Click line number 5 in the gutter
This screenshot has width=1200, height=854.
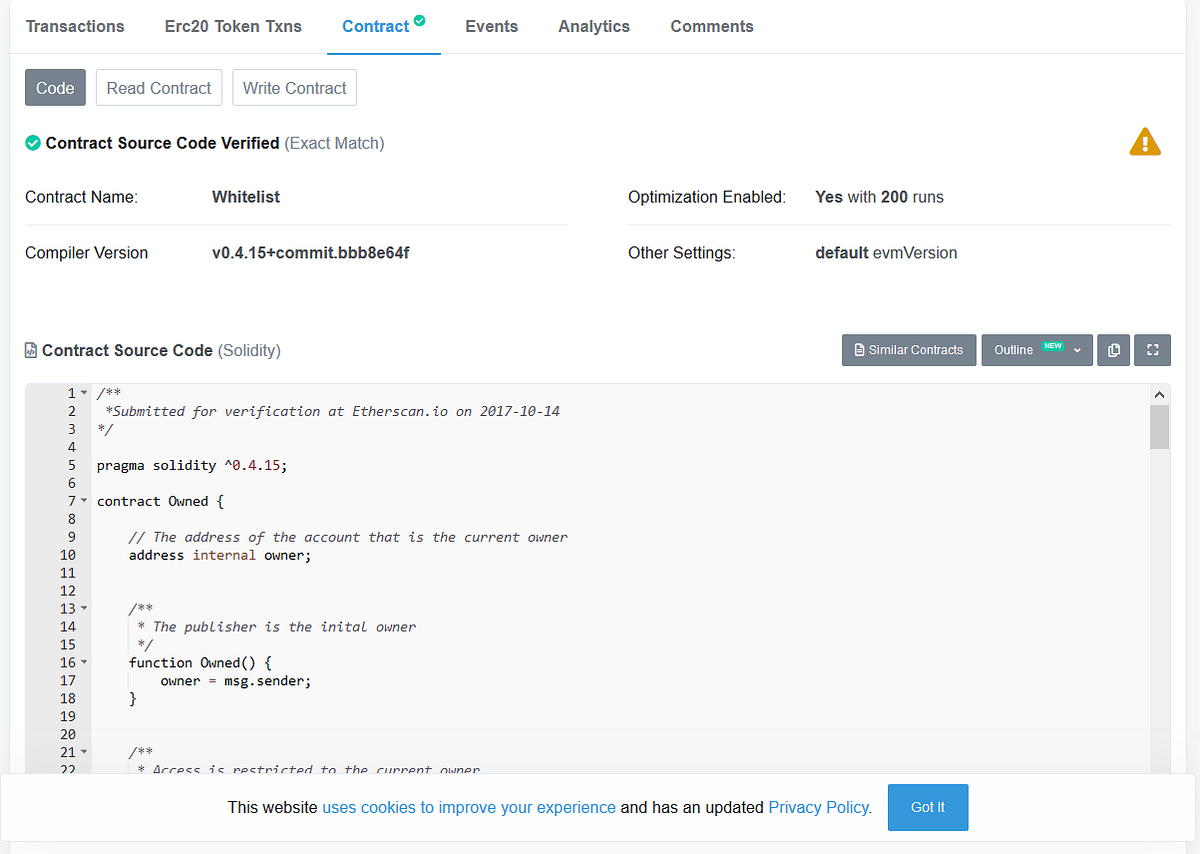[x=72, y=465]
